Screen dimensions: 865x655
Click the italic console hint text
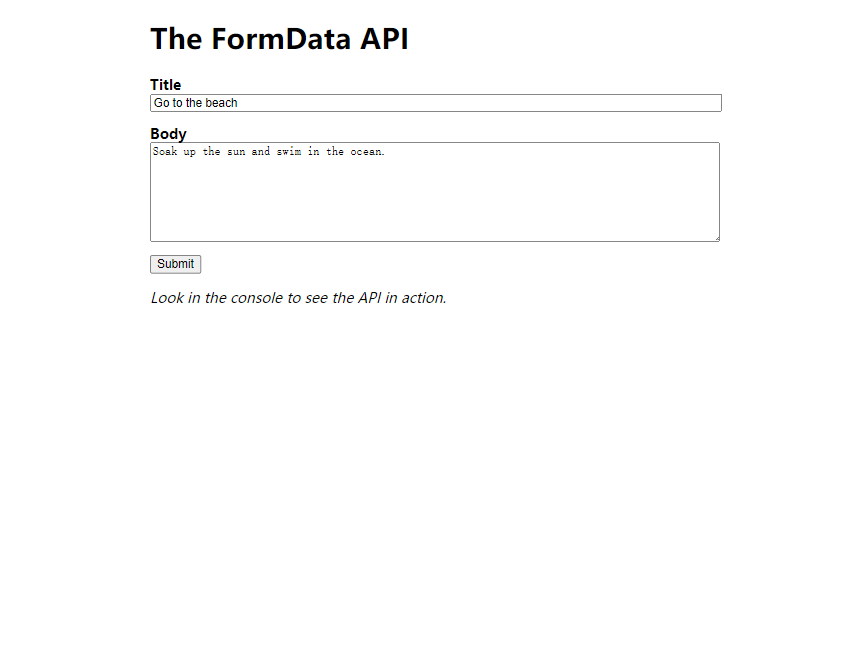pos(298,298)
